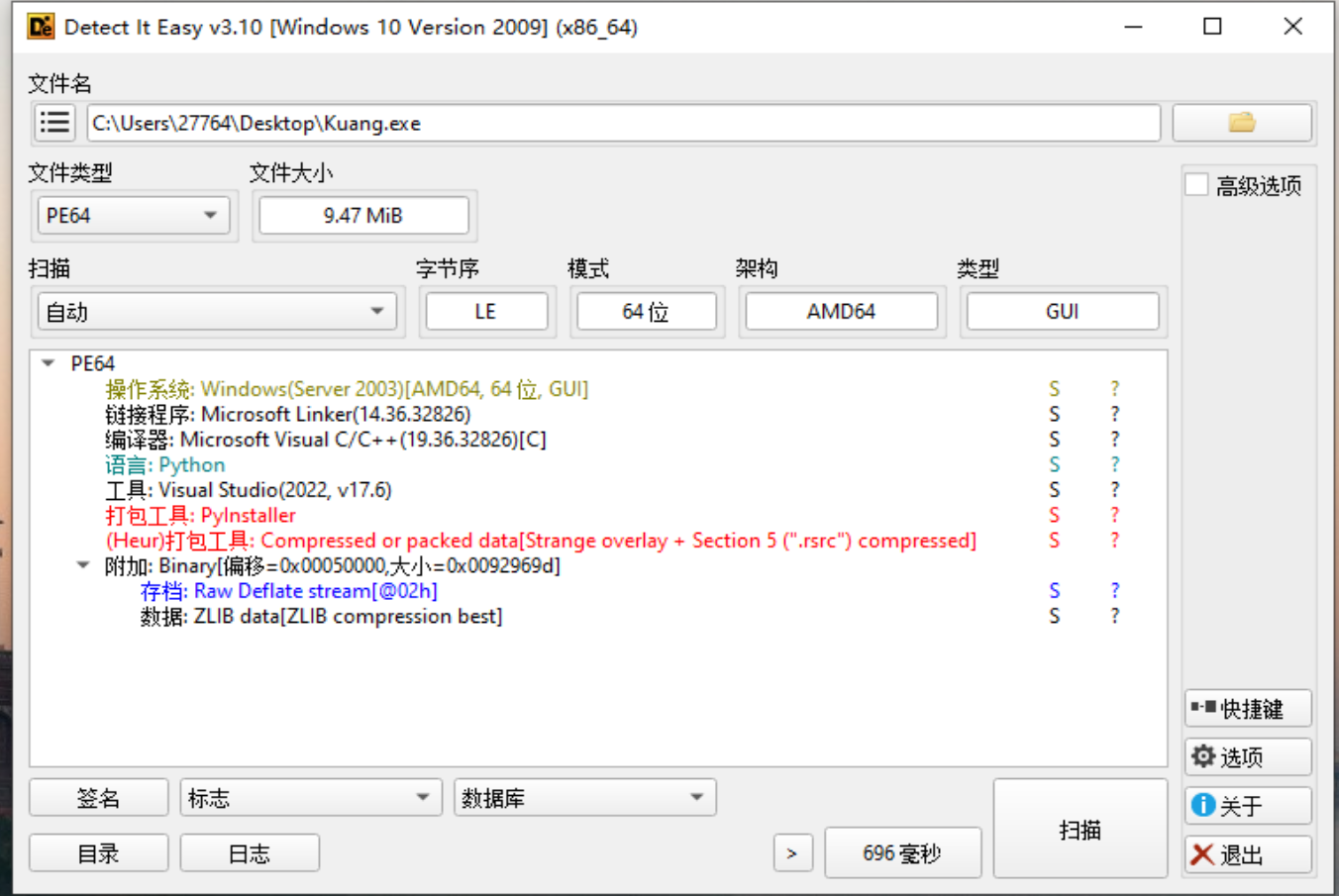The width and height of the screenshot is (1339, 896).
Task: Open the 目录 button
Action: pos(98,853)
